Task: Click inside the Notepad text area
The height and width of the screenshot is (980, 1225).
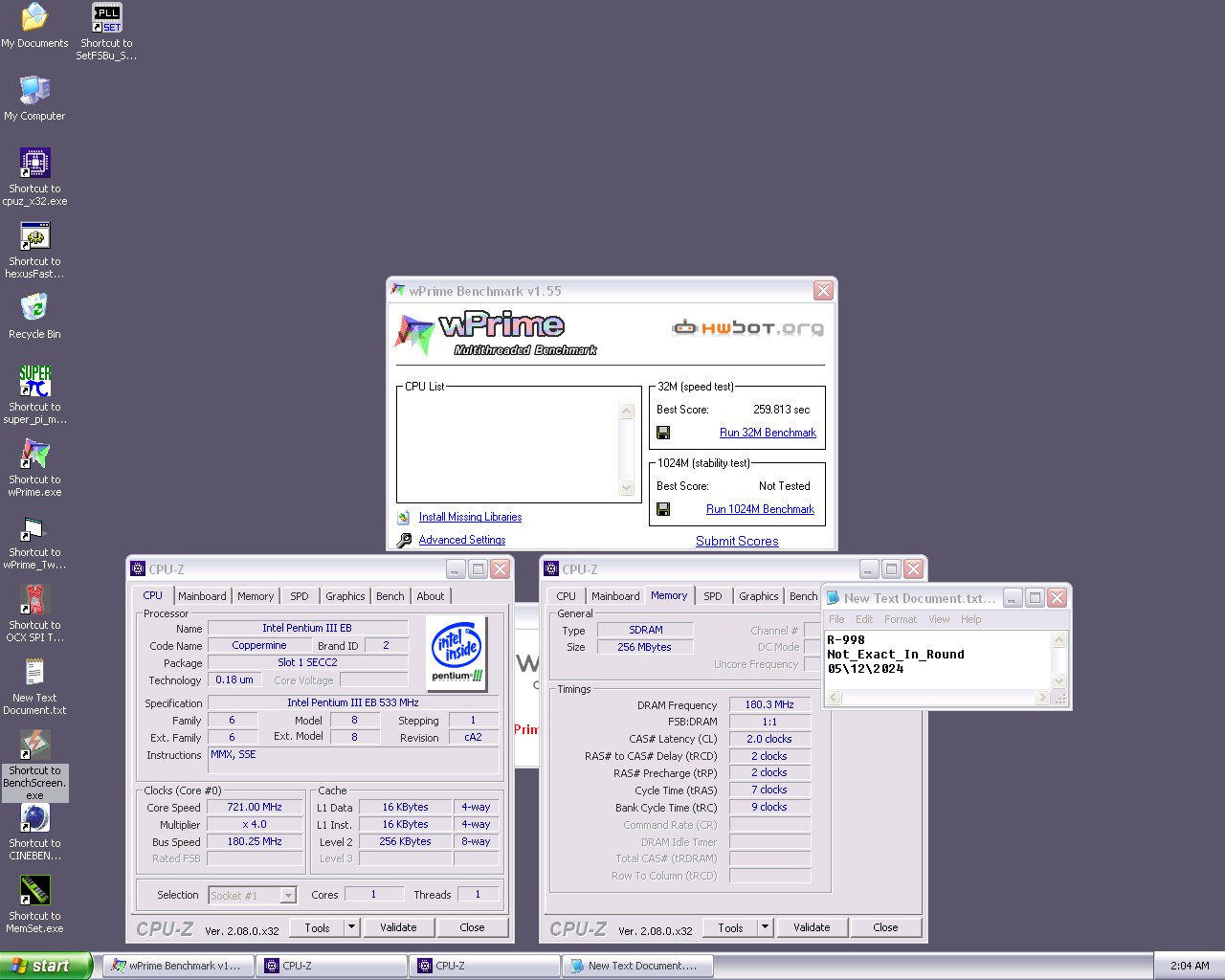Action: pyautogui.click(x=938, y=660)
